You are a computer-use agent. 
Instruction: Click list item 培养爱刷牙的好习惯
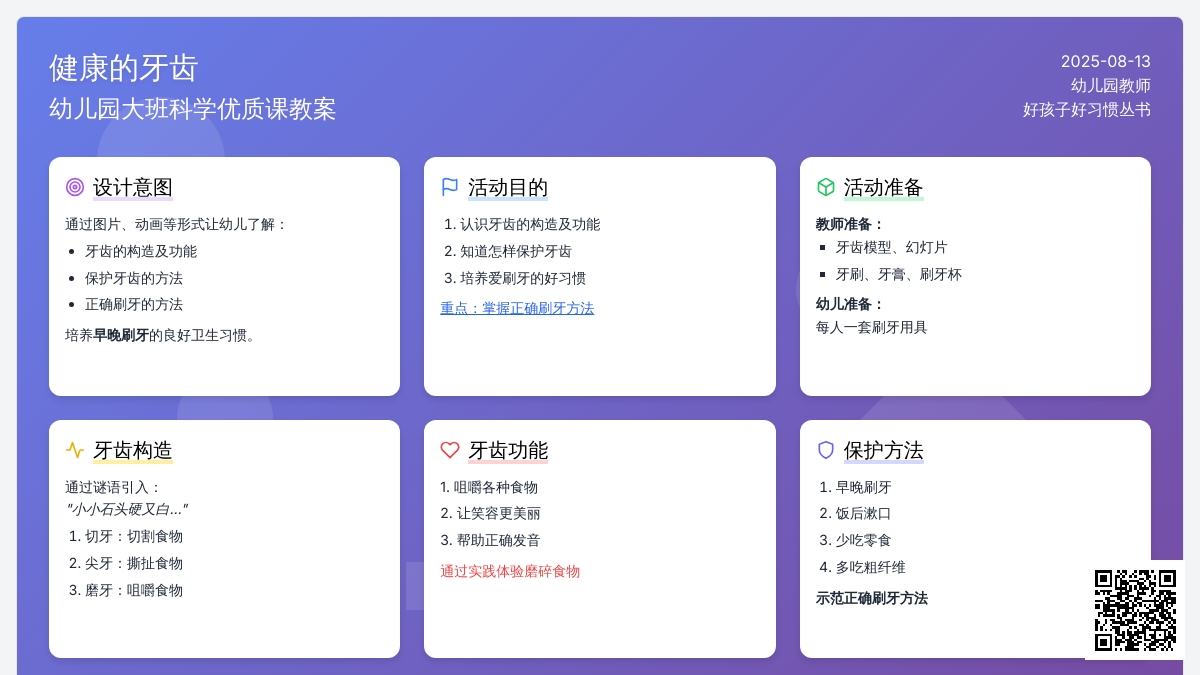coord(523,278)
